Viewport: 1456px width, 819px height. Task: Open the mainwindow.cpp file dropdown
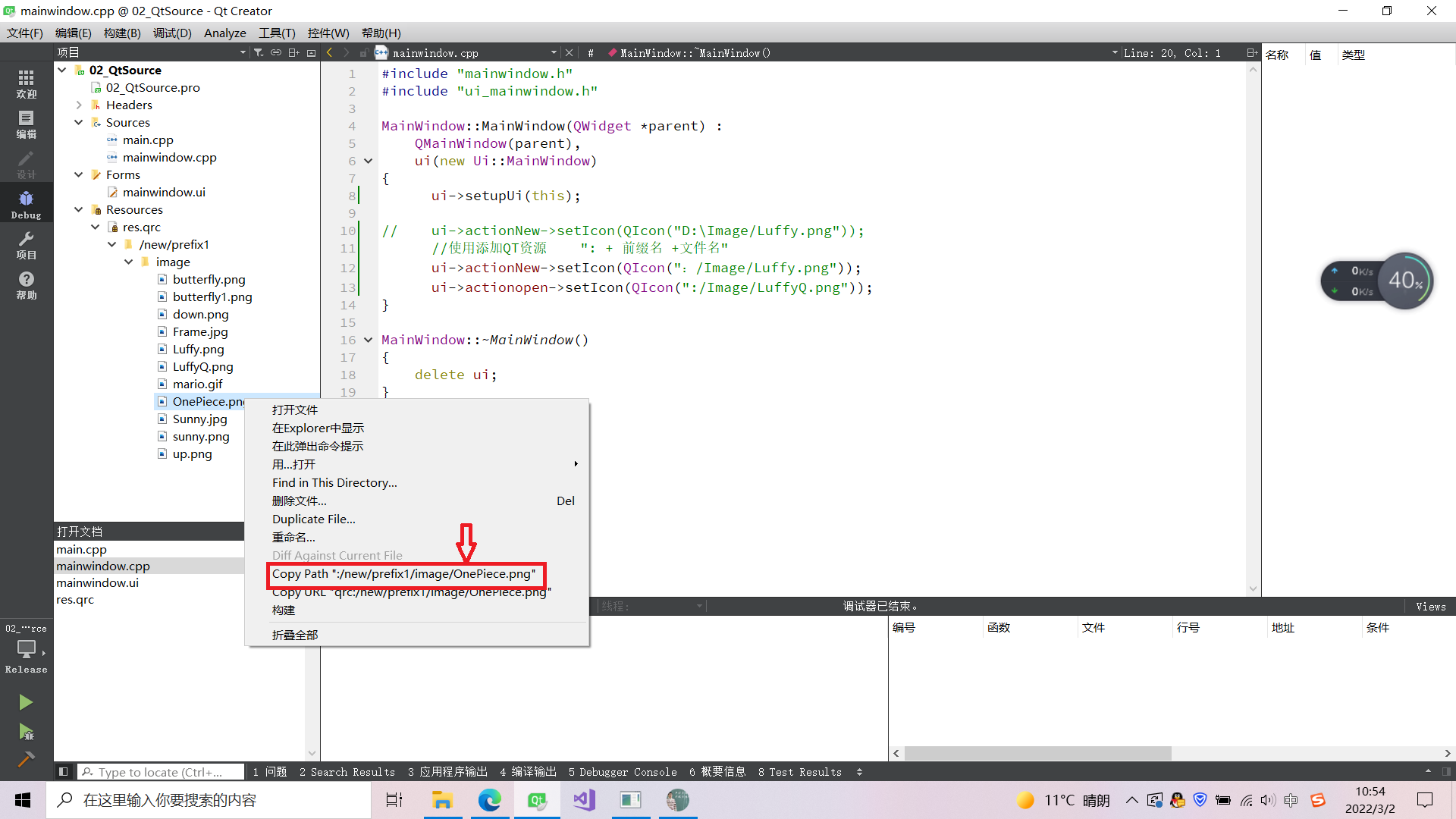[x=554, y=52]
